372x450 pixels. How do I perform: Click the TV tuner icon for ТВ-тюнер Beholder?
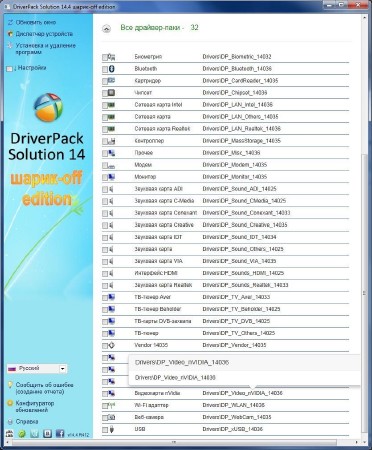112,309
